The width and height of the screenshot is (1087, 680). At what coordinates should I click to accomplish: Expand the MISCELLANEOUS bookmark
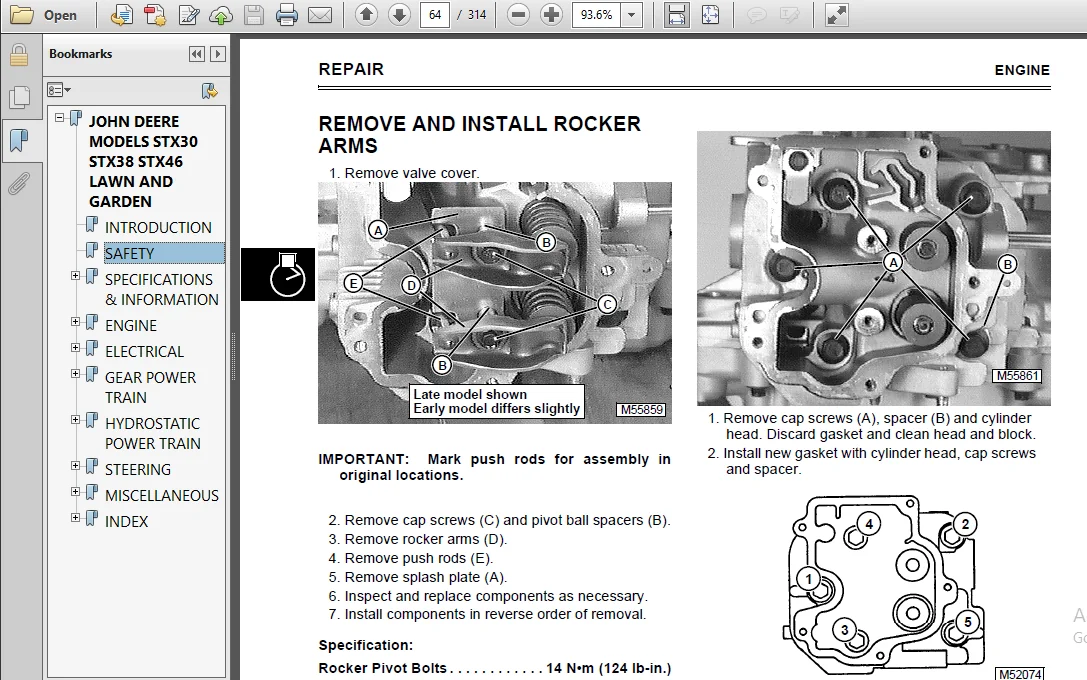tap(76, 492)
